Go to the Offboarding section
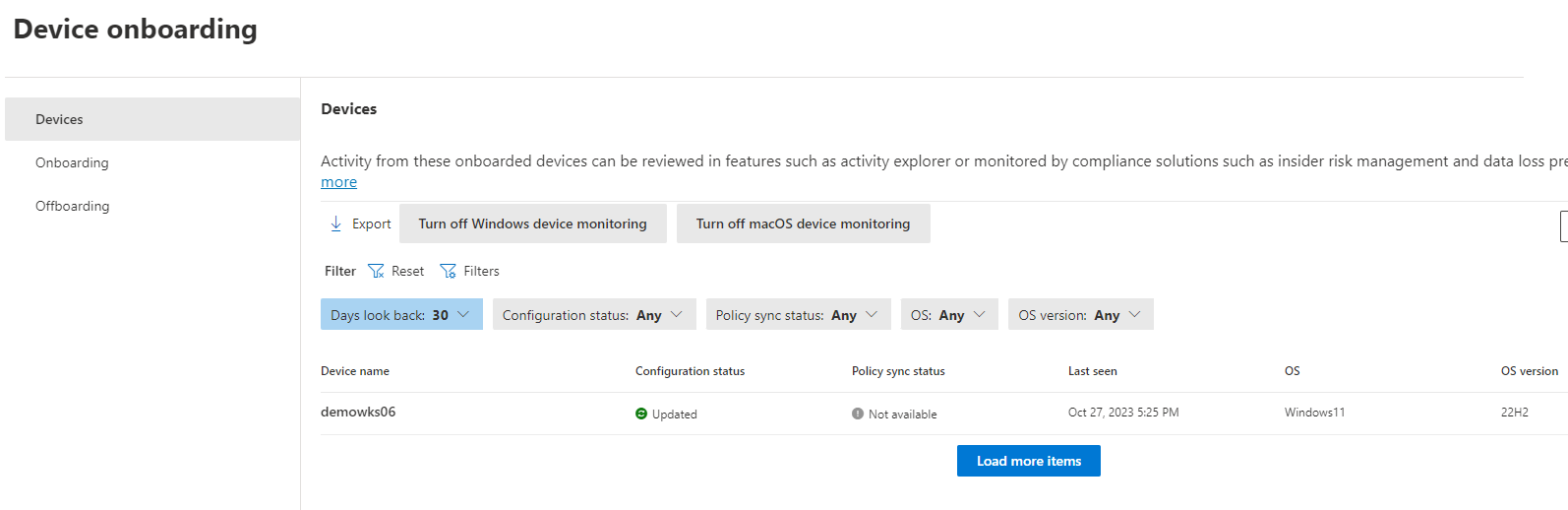This screenshot has width=1568, height=510. pyautogui.click(x=73, y=206)
